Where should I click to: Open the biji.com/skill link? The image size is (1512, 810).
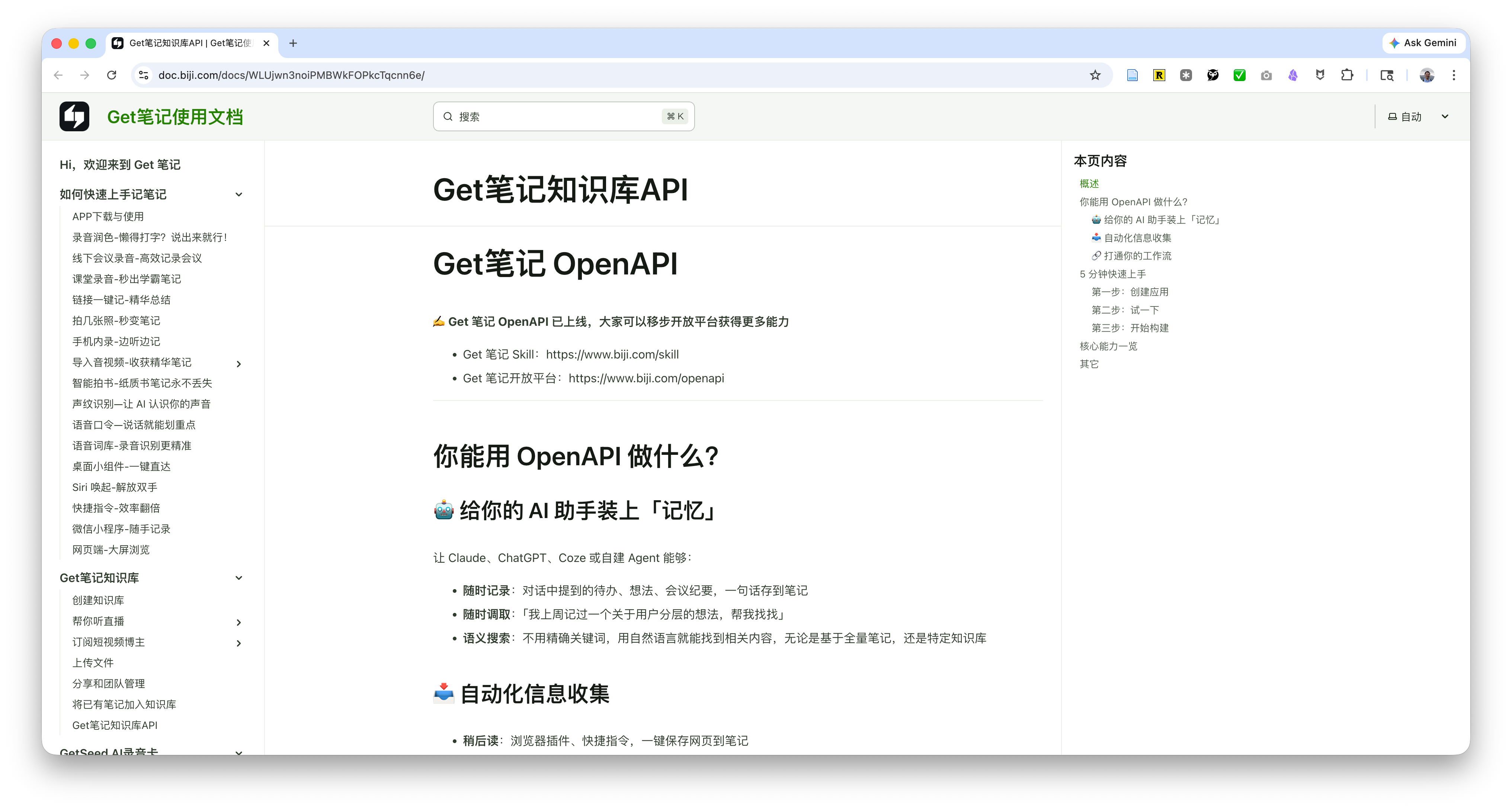(x=612, y=354)
